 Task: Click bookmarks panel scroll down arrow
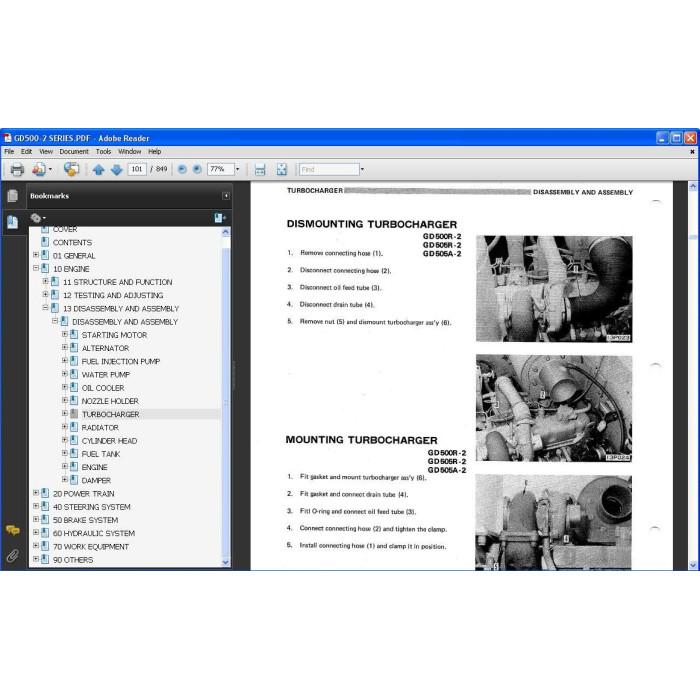point(225,562)
